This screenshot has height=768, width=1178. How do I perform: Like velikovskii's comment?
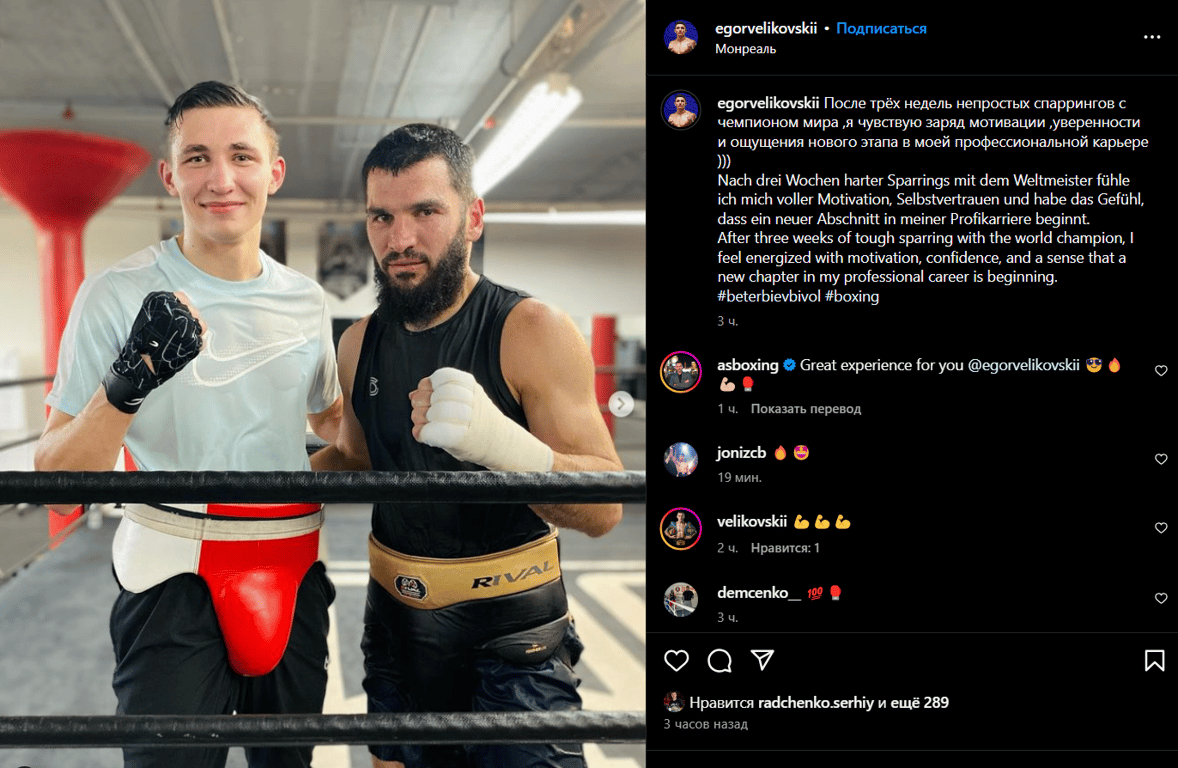1161,528
